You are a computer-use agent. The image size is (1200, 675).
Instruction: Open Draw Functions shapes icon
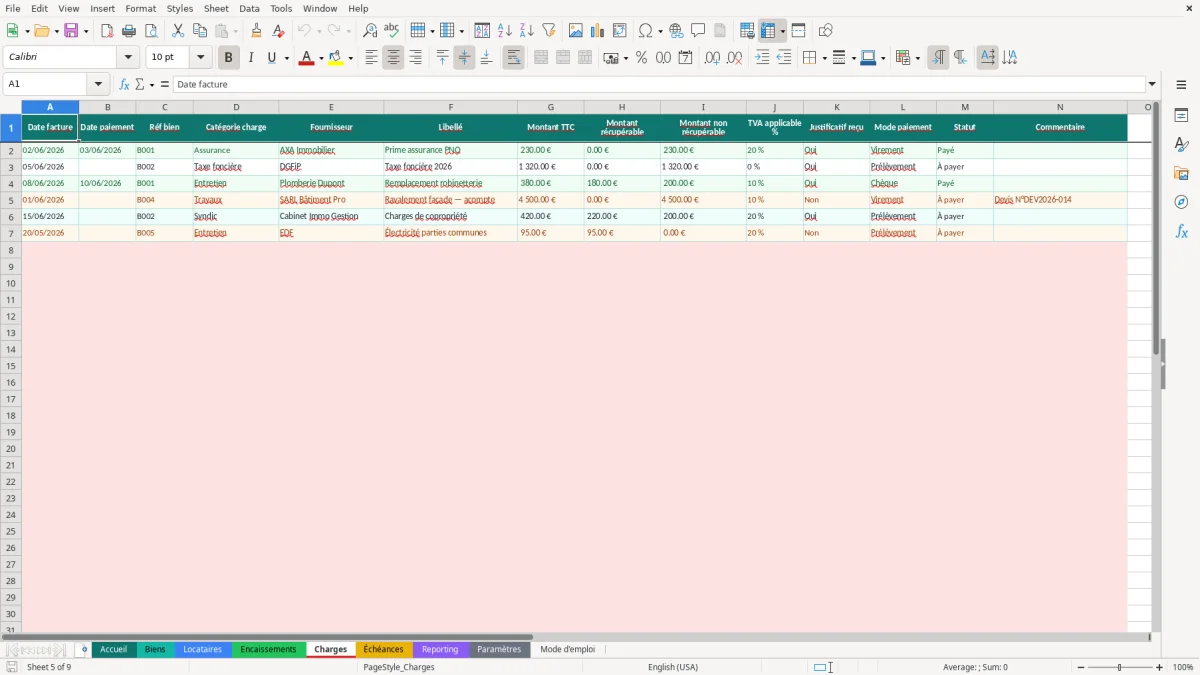825,31
